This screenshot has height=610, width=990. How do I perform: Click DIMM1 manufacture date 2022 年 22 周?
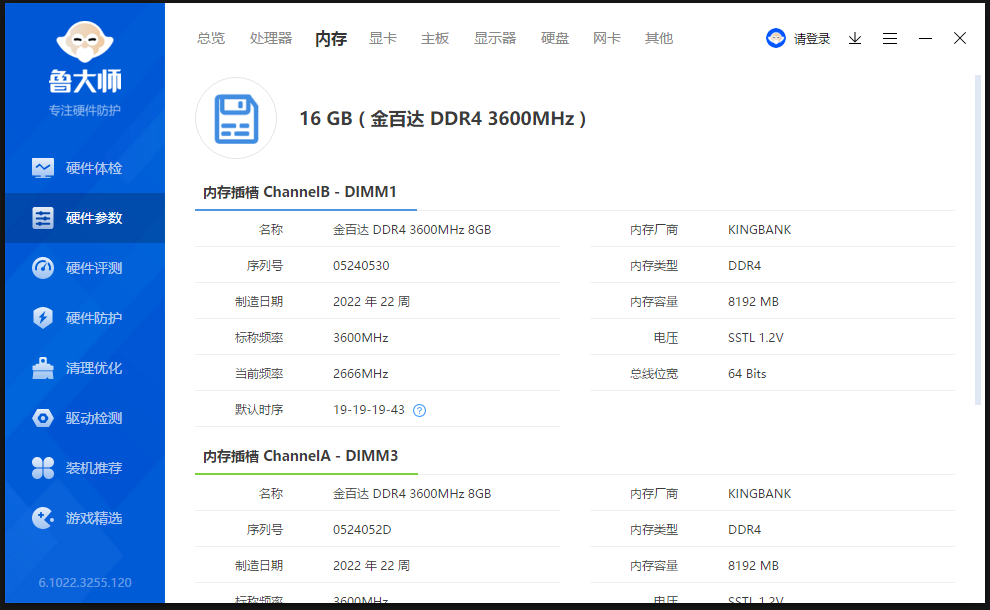click(x=371, y=302)
